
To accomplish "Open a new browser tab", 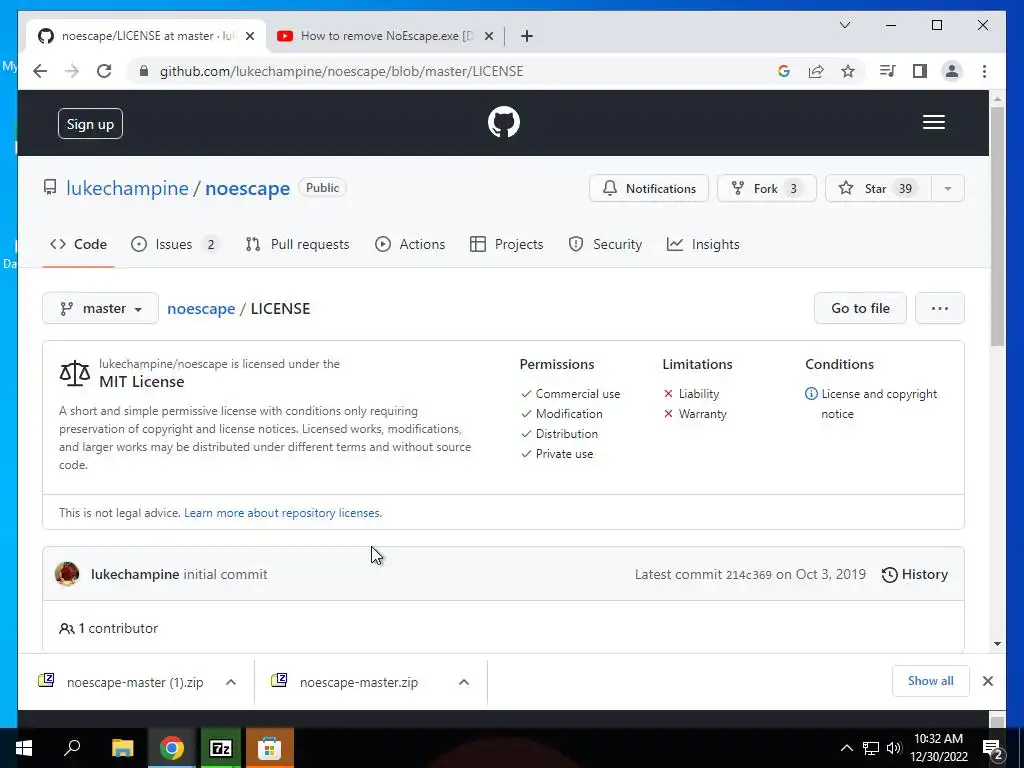I will [x=527, y=36].
